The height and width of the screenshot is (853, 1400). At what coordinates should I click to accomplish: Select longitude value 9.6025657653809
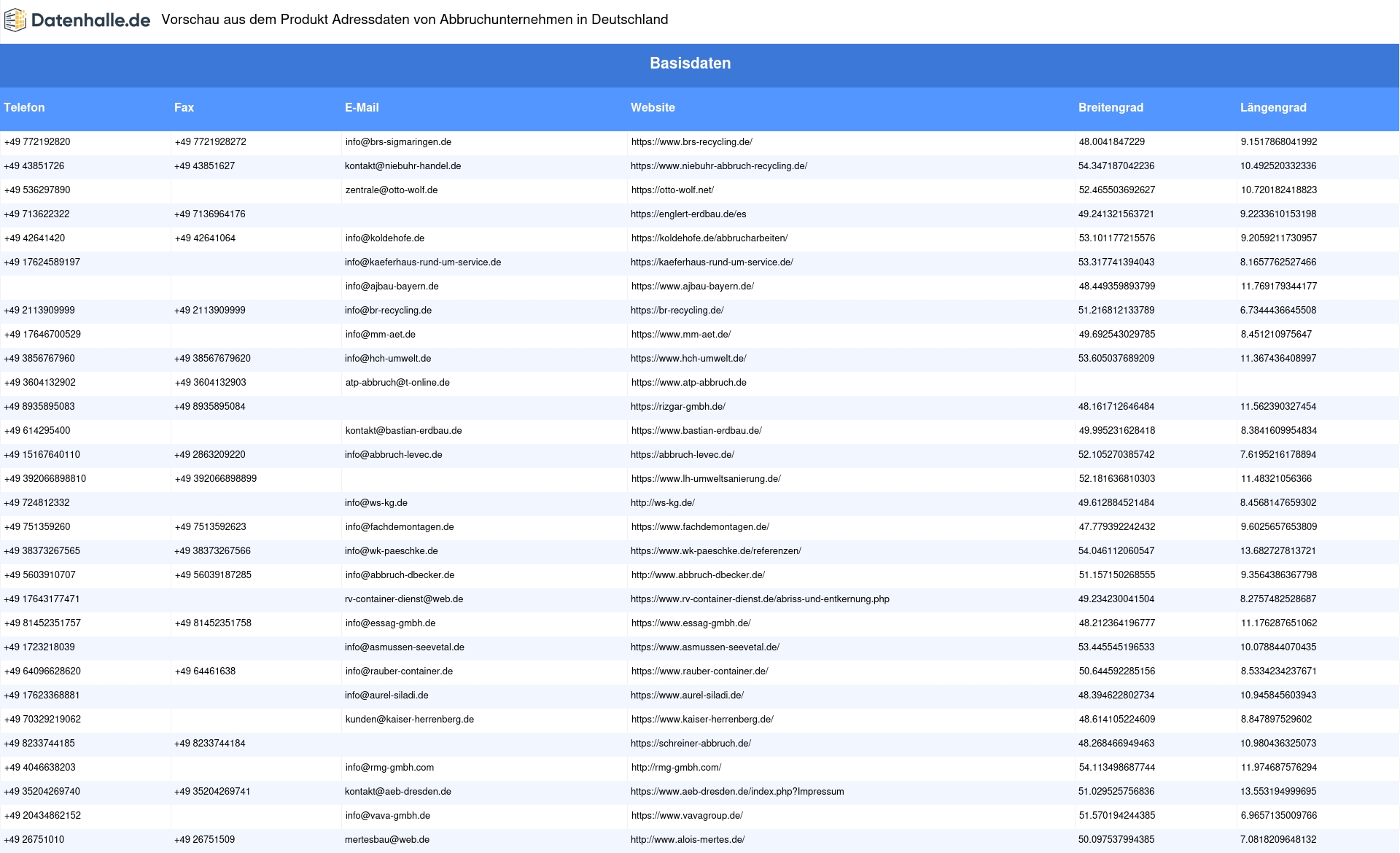[1279, 527]
